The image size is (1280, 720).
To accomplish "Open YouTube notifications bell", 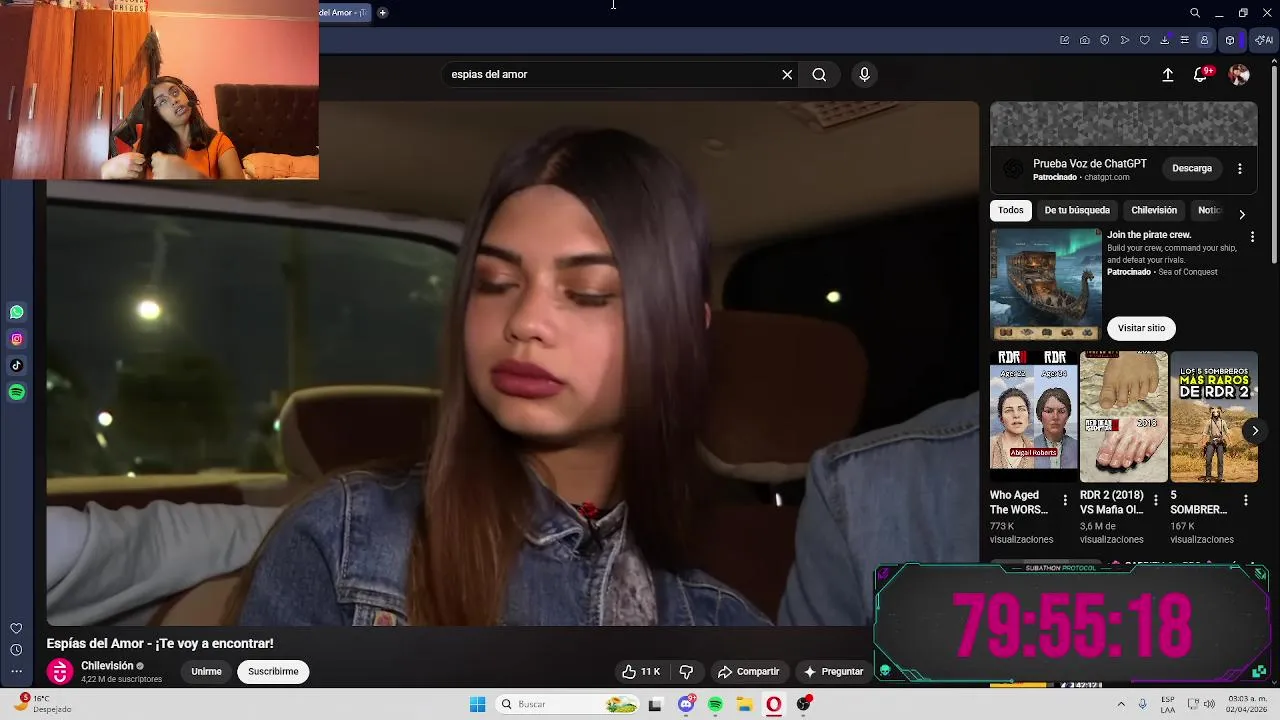I will (x=1201, y=75).
